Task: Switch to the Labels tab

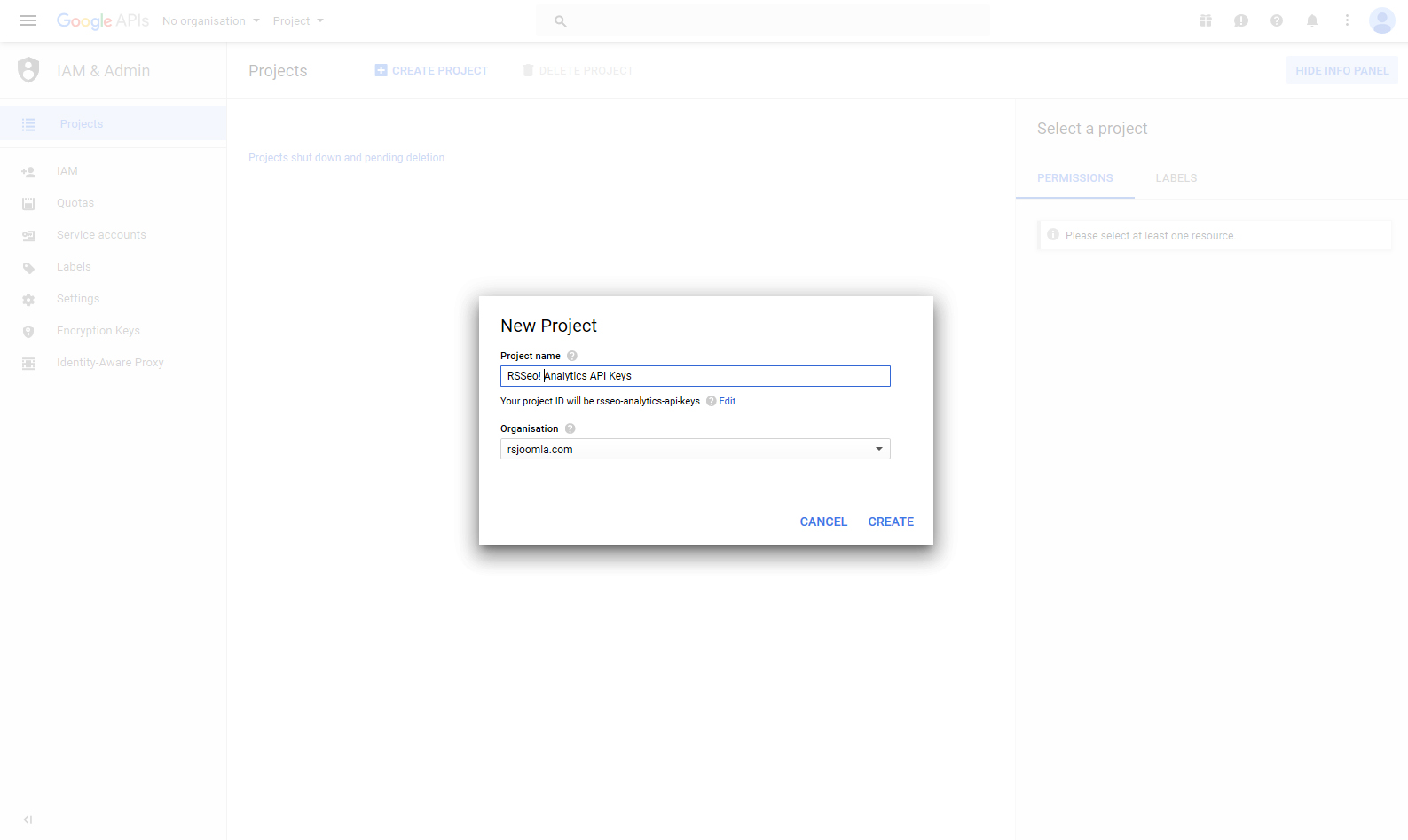Action: [1176, 178]
